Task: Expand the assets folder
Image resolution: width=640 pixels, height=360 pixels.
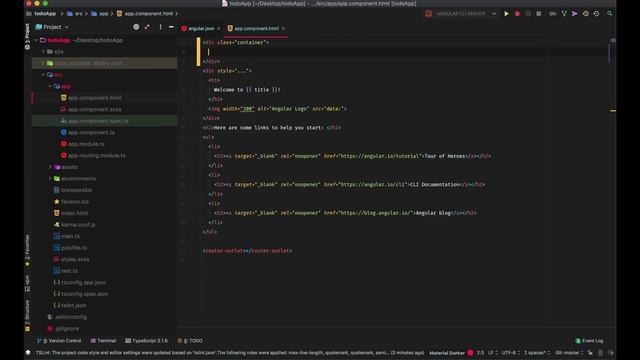Action: coord(50,167)
